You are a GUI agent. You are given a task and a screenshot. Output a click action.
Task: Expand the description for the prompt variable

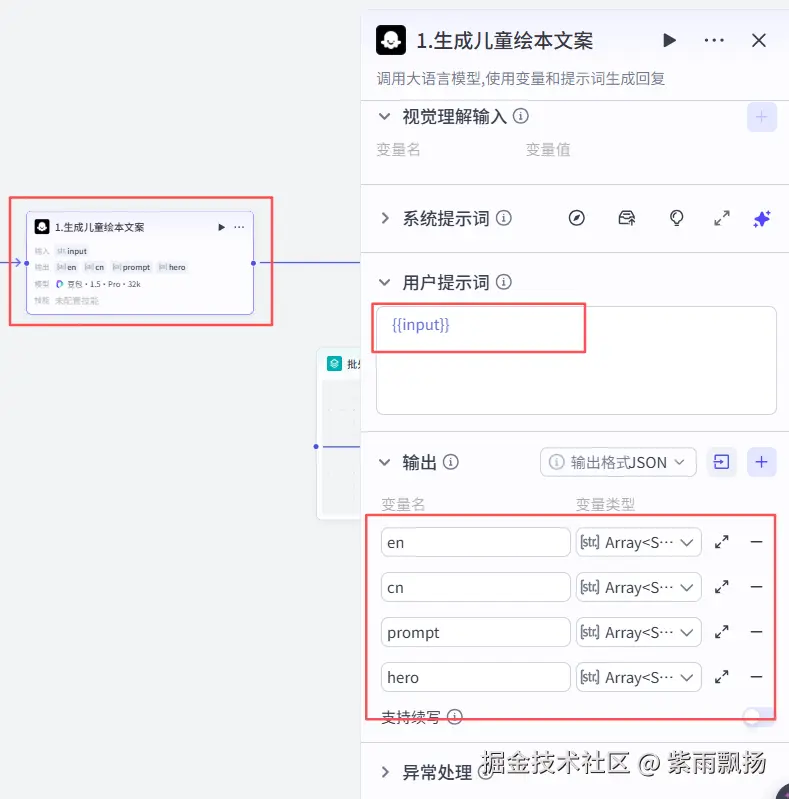[x=721, y=632]
